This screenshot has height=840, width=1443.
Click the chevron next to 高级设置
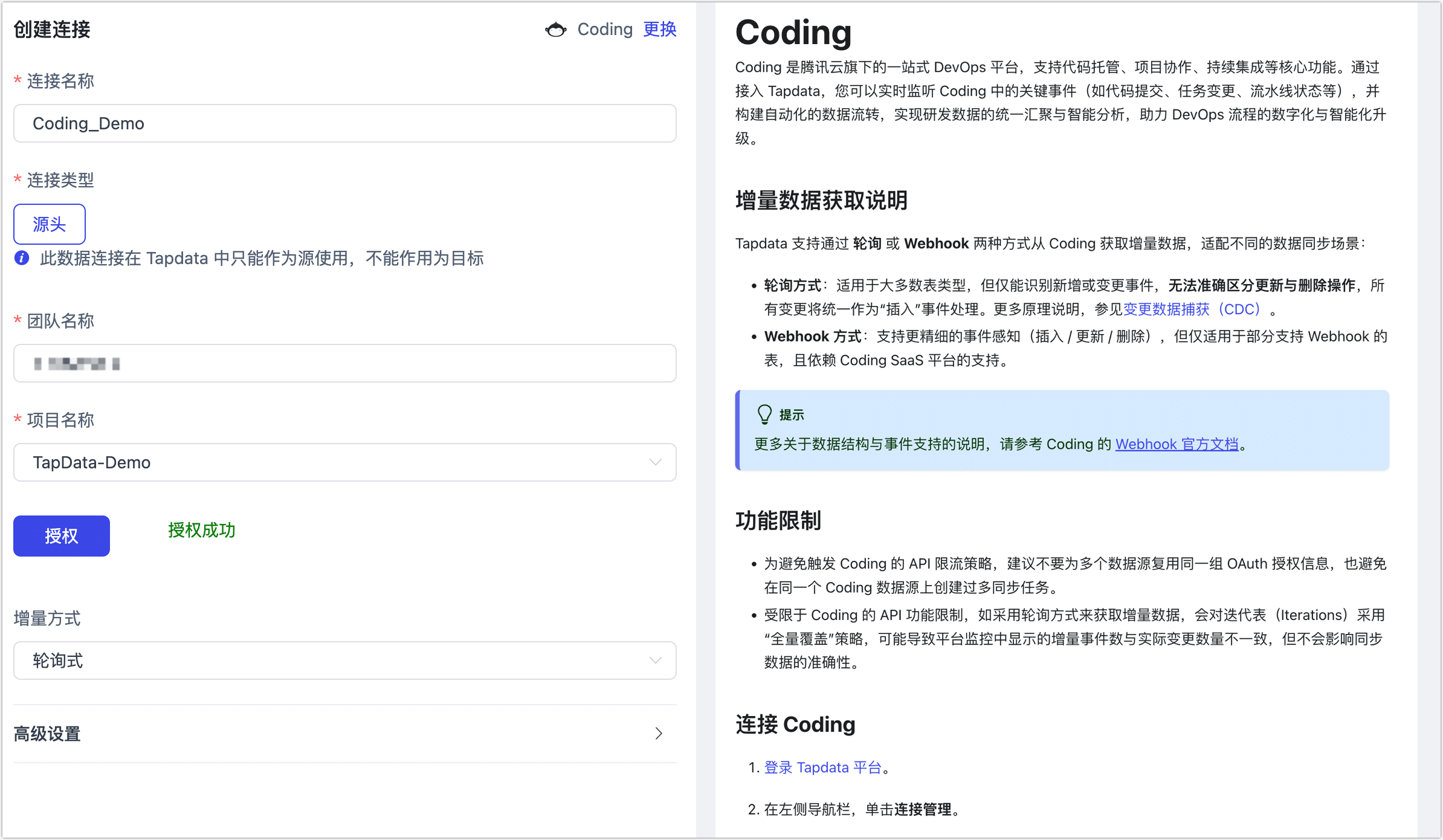click(659, 734)
